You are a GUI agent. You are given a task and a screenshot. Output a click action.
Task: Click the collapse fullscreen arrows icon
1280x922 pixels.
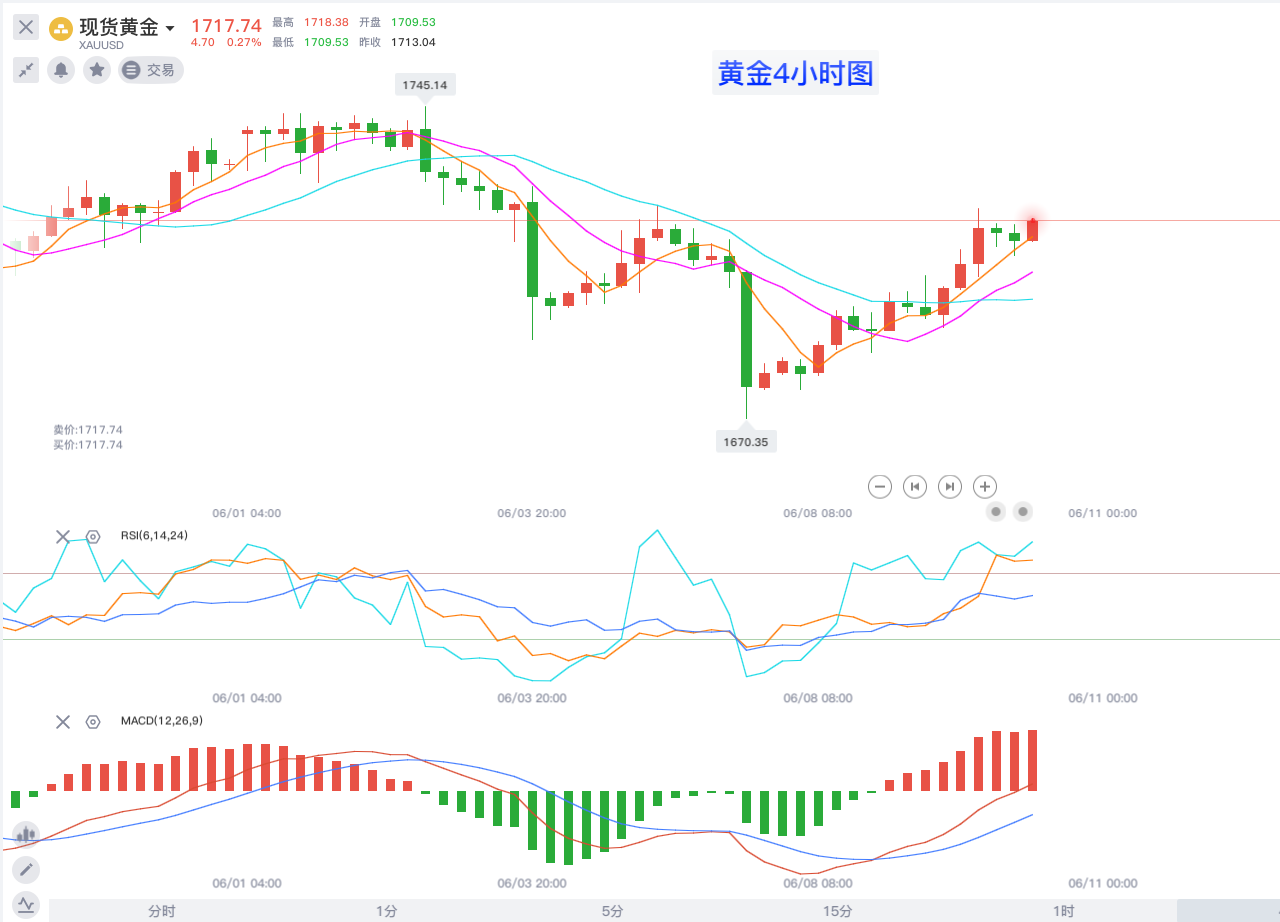[26, 70]
